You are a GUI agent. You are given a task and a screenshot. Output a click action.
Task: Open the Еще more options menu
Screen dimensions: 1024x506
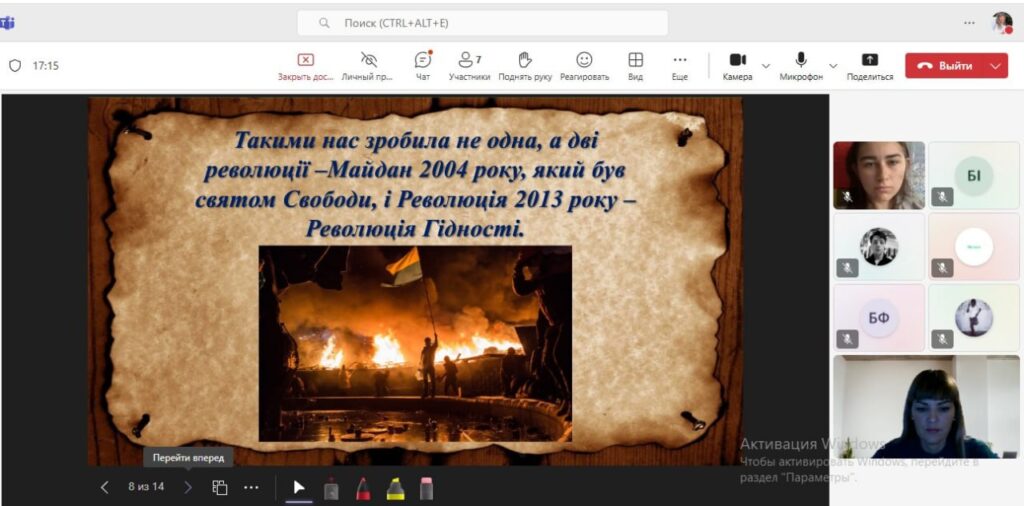click(680, 65)
